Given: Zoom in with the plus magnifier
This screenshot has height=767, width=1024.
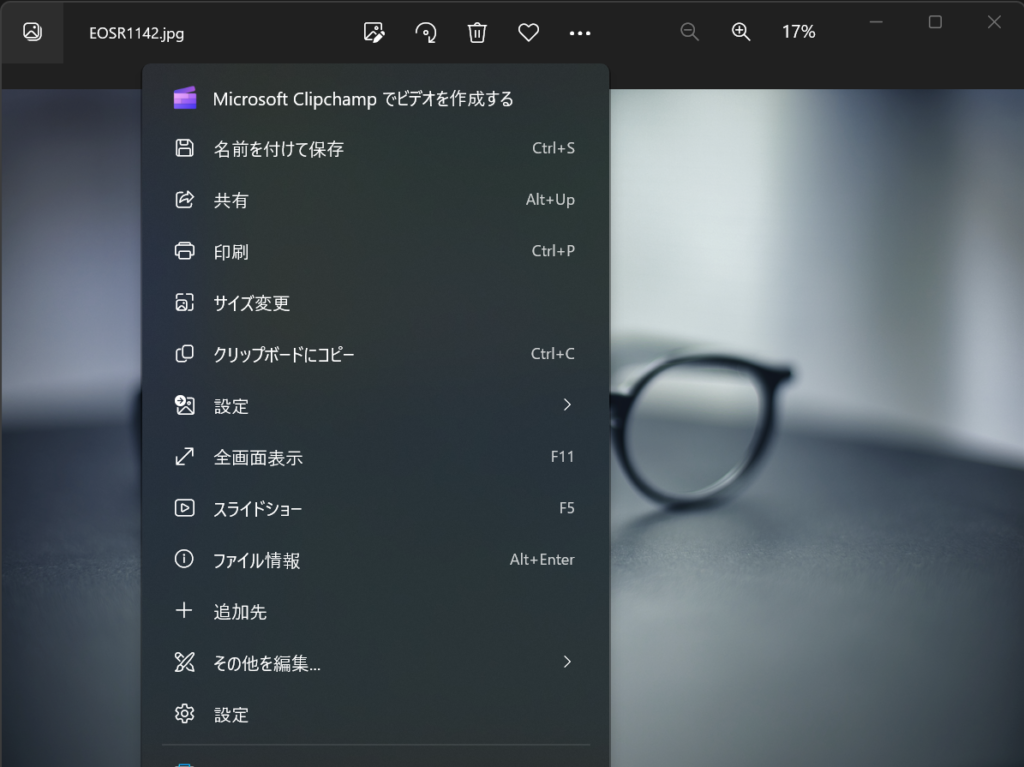Looking at the screenshot, I should coord(741,31).
